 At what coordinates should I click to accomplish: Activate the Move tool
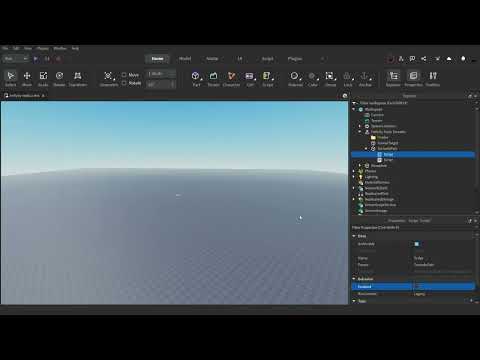pos(27,79)
